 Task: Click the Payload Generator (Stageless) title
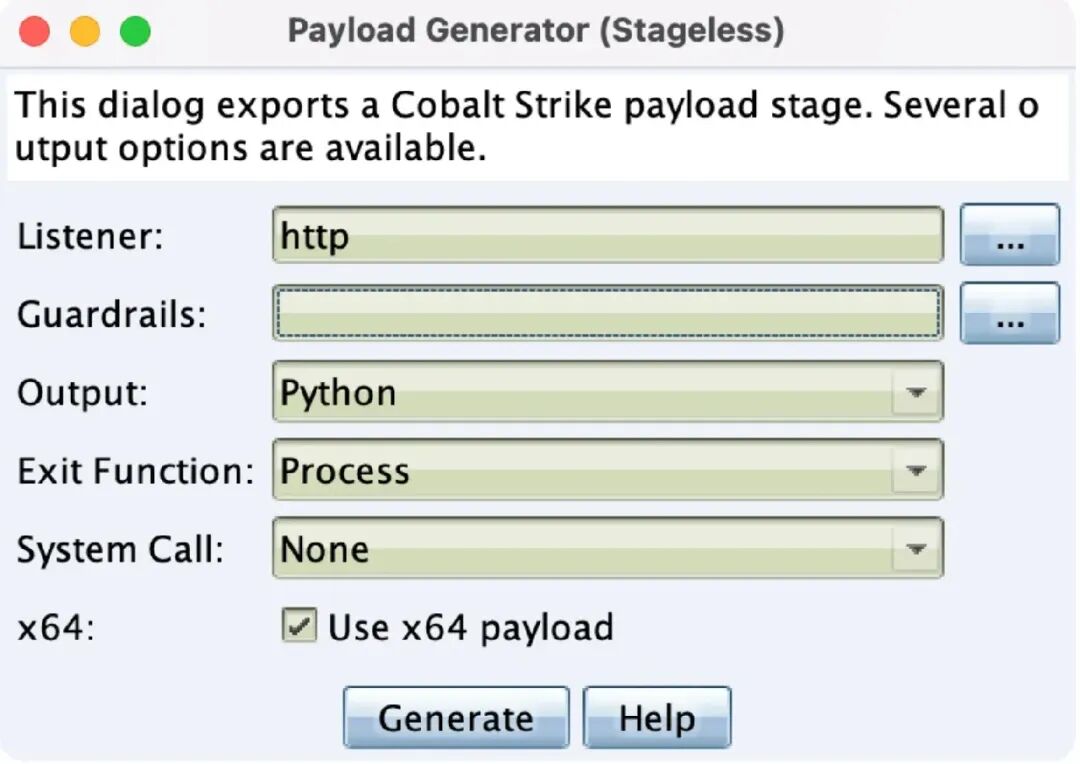point(536,31)
